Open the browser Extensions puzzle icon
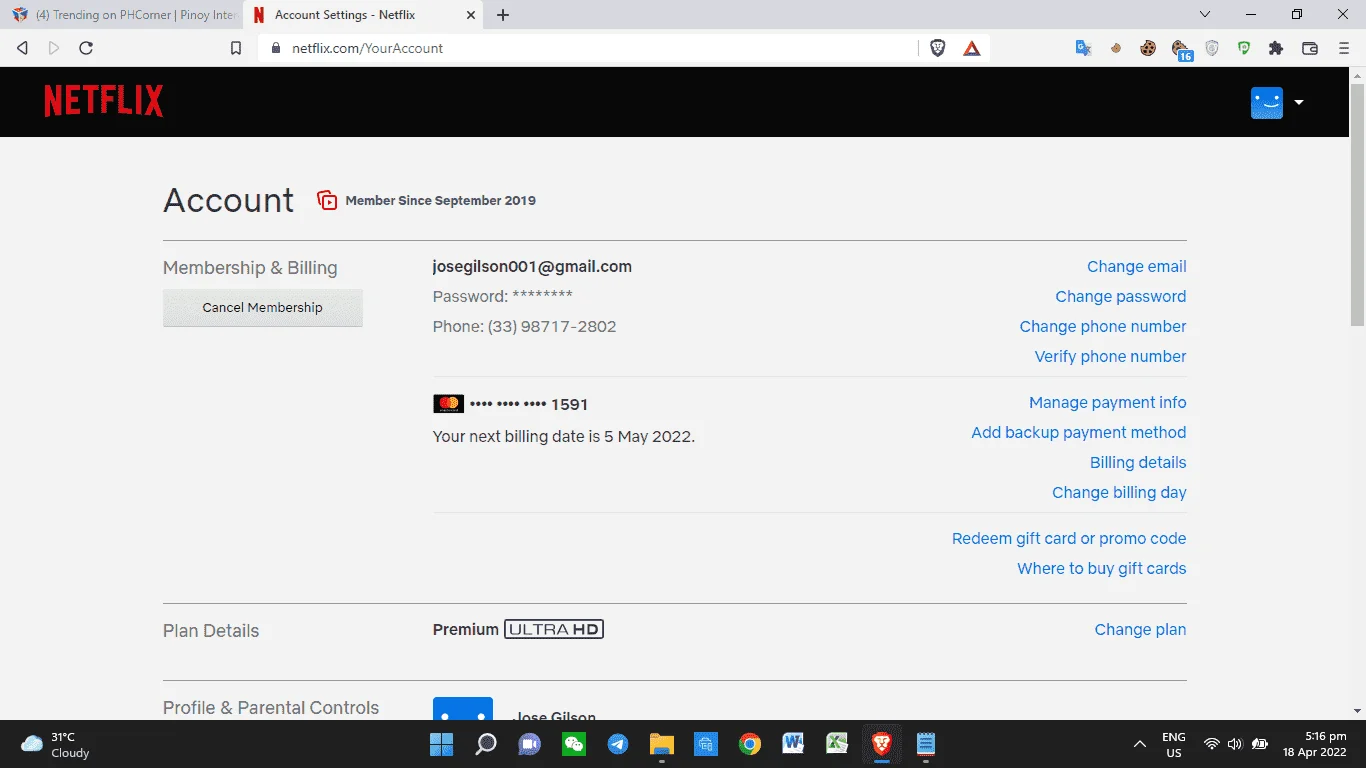 (x=1276, y=48)
